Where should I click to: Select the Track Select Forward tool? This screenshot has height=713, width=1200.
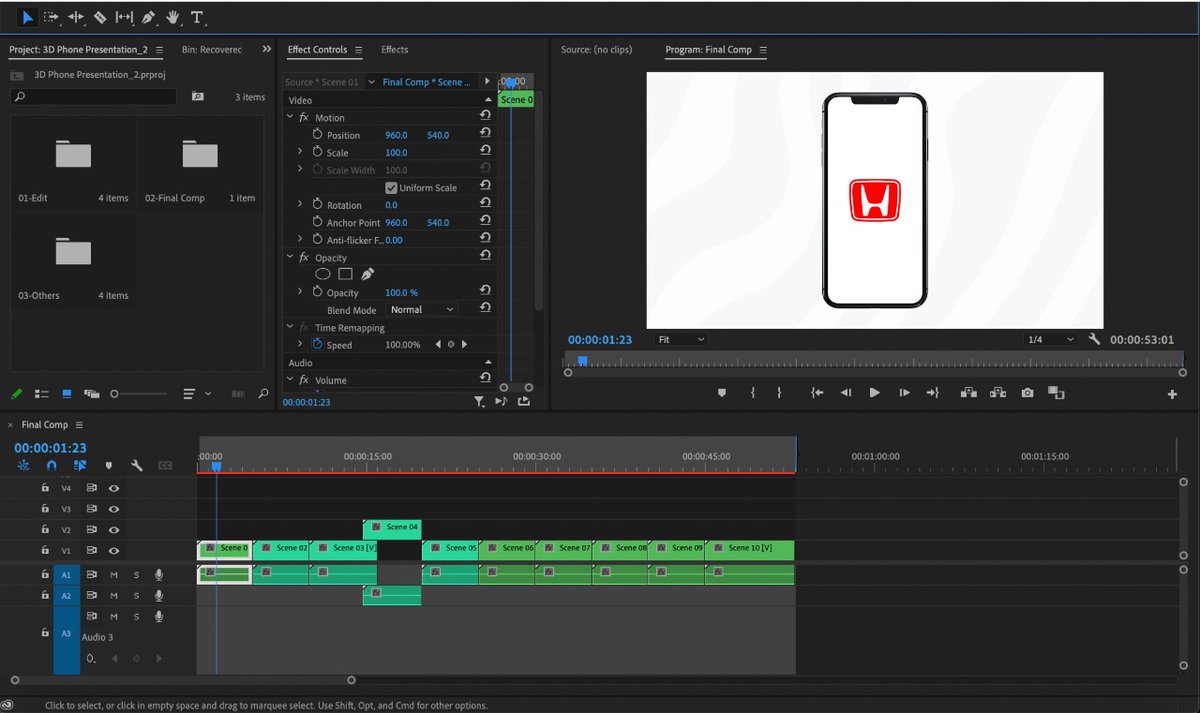click(x=51, y=17)
